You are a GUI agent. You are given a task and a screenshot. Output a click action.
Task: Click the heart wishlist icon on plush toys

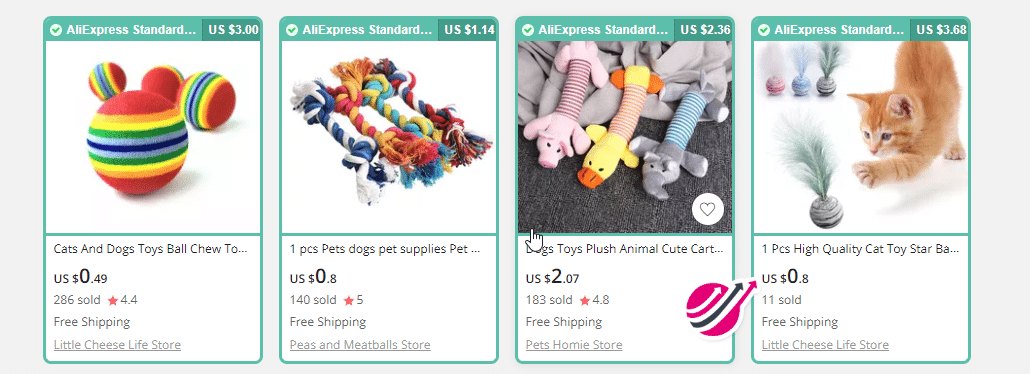coord(707,210)
